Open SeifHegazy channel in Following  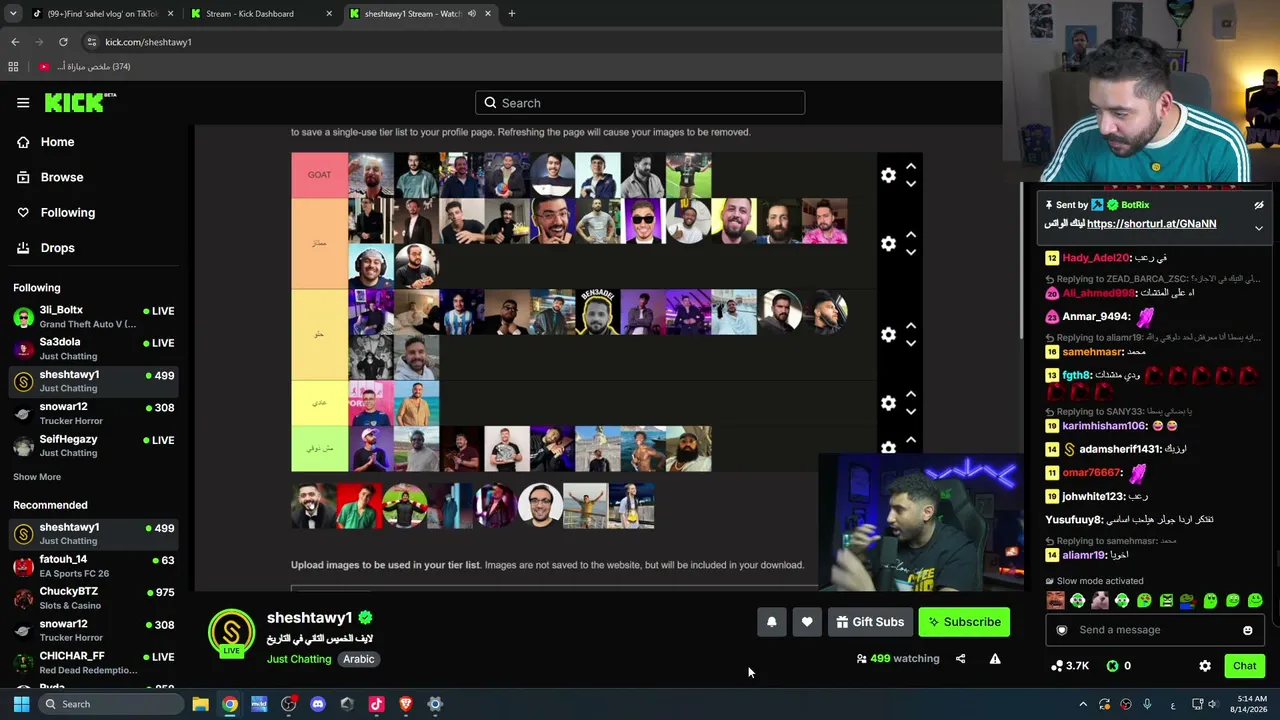point(95,446)
